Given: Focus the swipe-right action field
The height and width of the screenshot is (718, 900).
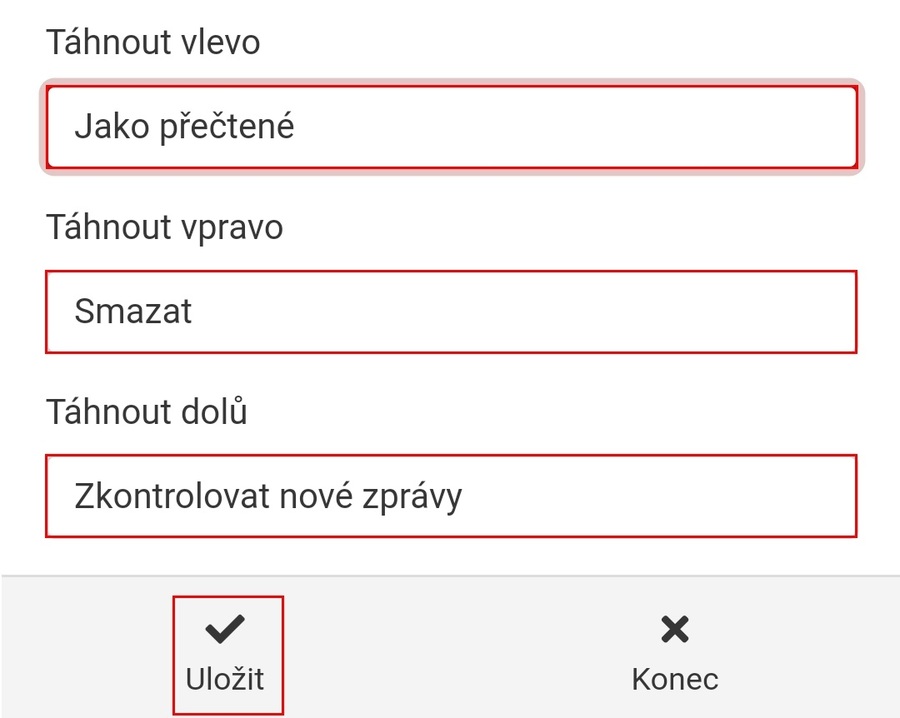Looking at the screenshot, I should coord(451,311).
